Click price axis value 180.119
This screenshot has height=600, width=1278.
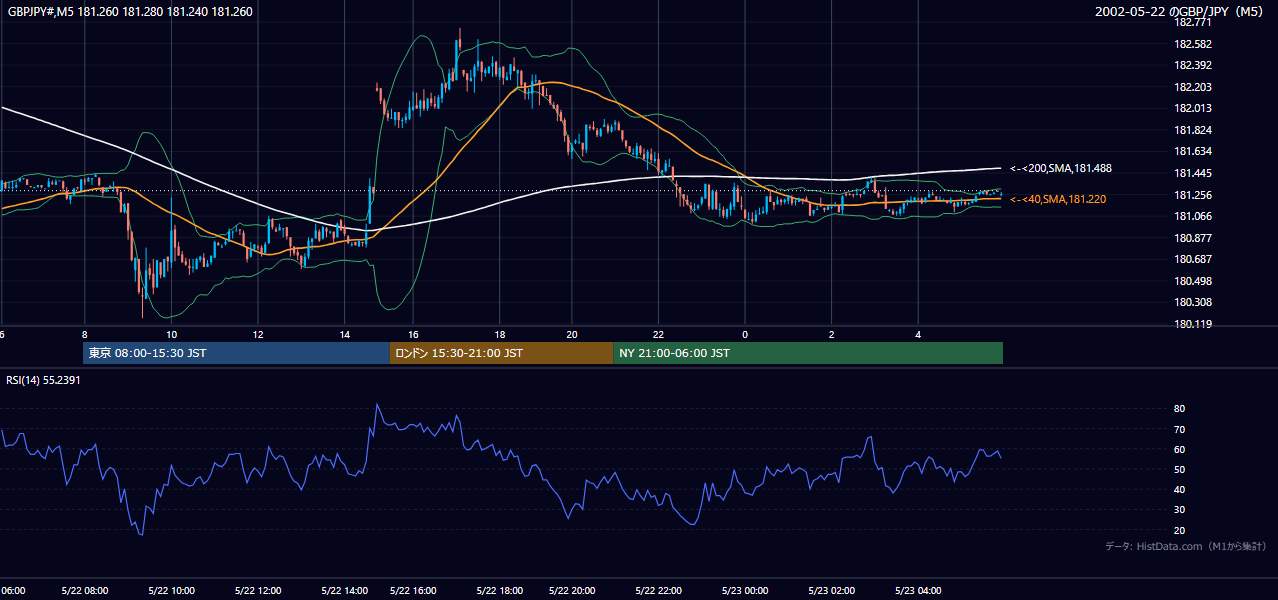1192,324
